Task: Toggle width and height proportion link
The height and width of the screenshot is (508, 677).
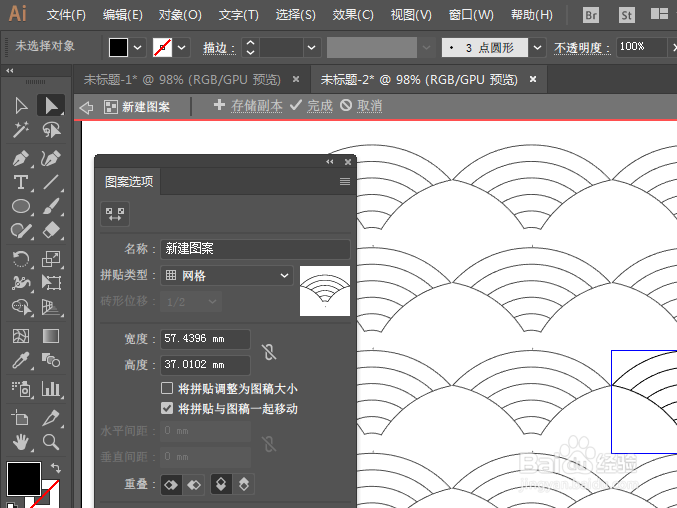Action: pos(269,352)
